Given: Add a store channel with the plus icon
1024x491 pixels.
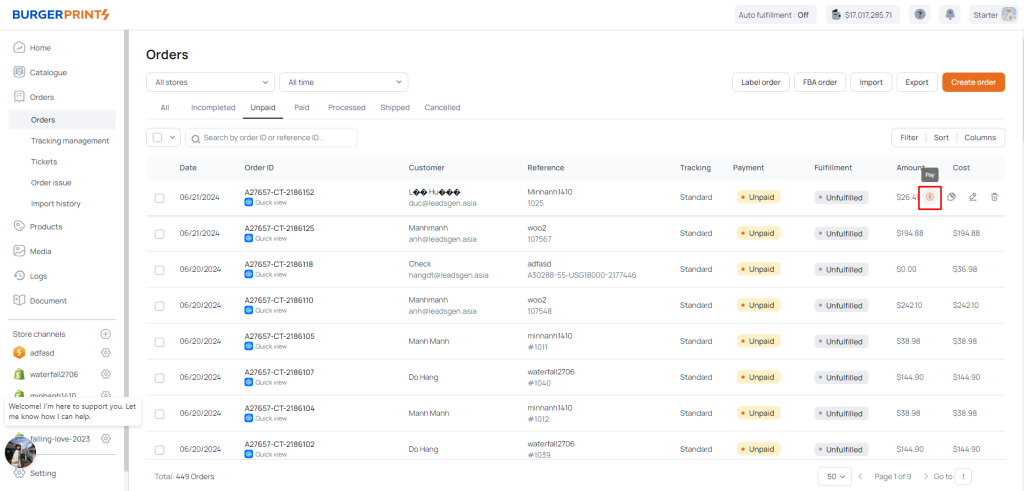Looking at the screenshot, I should pyautogui.click(x=106, y=334).
